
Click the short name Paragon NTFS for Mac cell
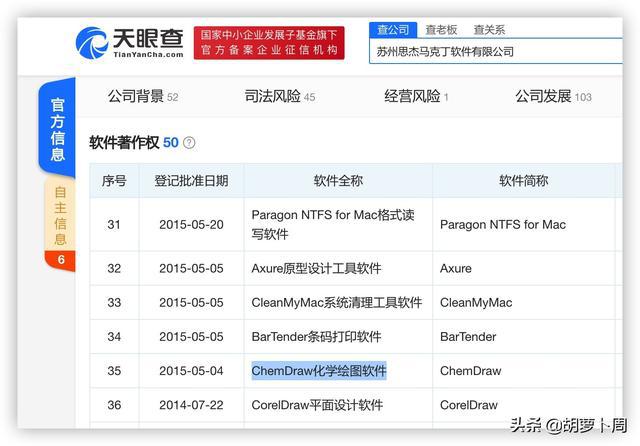point(523,224)
